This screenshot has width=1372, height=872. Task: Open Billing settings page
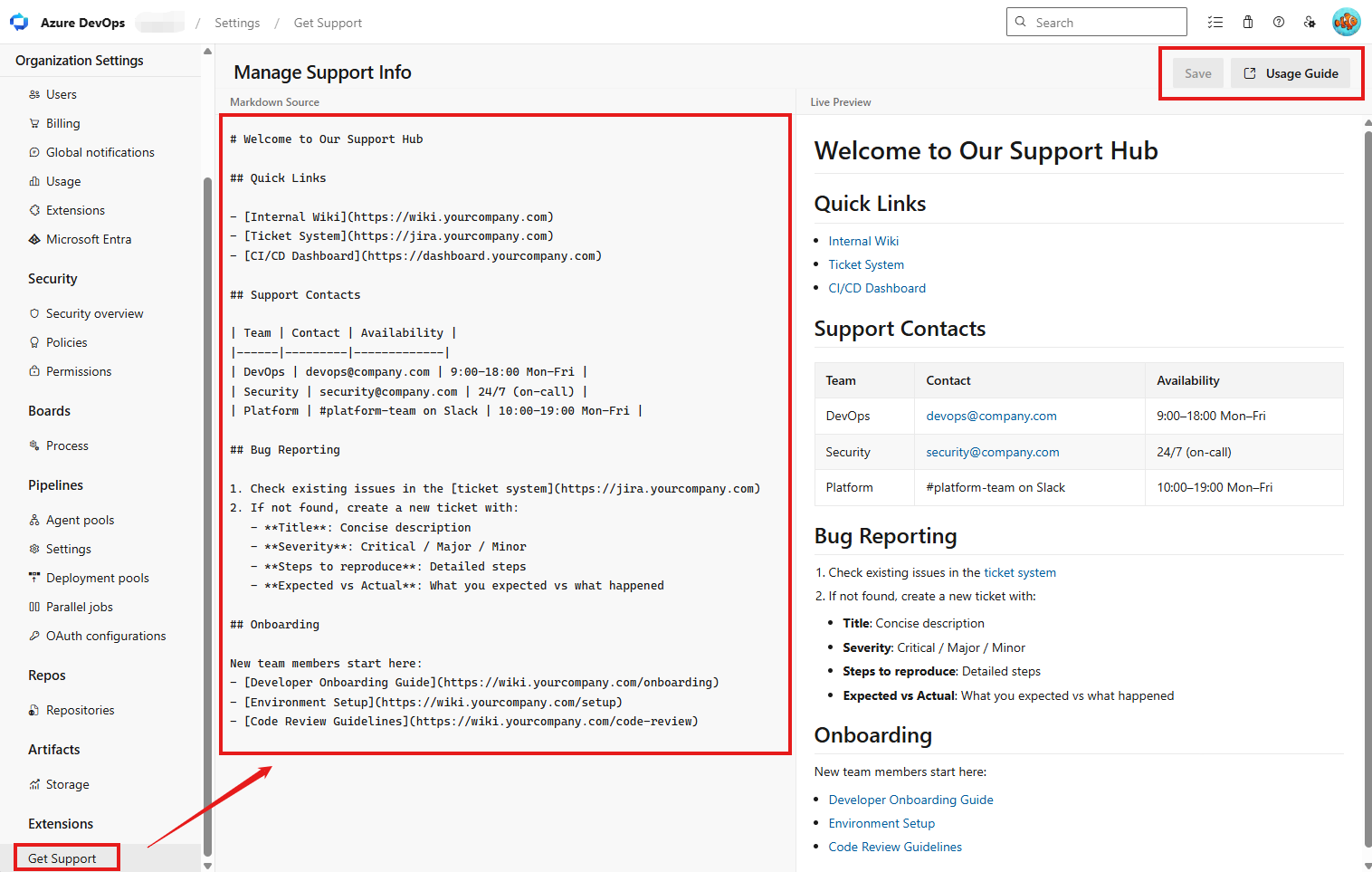[62, 123]
